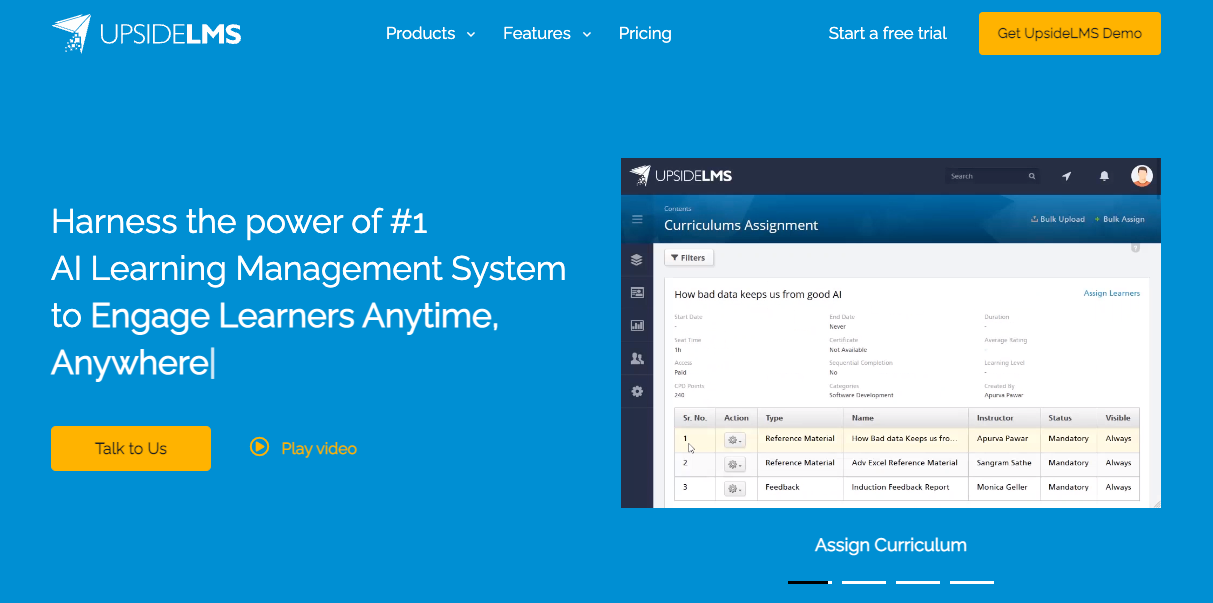This screenshot has width=1213, height=603.
Task: Click the Curriculums Assignment title in the demo
Action: (741, 225)
